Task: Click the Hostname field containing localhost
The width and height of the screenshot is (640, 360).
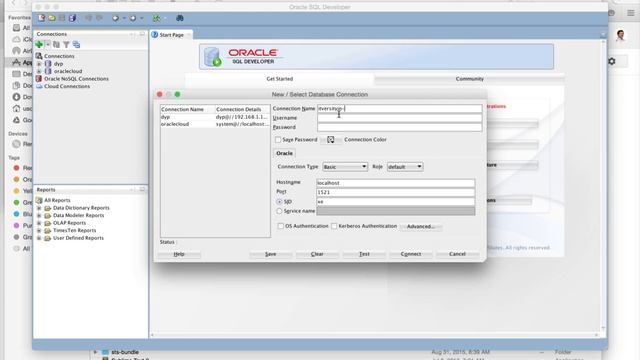Action: coord(396,183)
